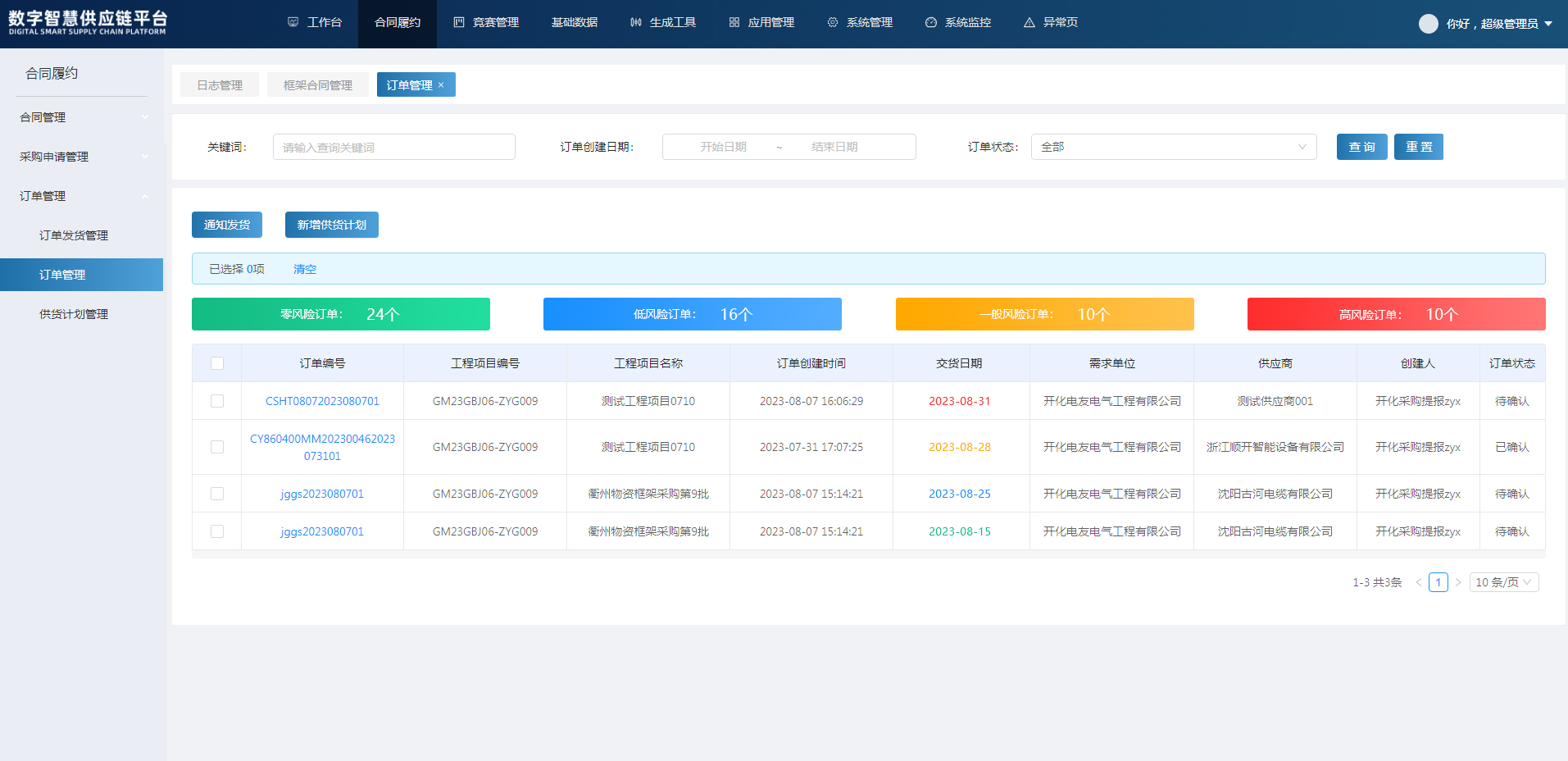Click the 竞赛管理 icon in top navigation
This screenshot has height=761, width=1568.
pyautogui.click(x=459, y=22)
